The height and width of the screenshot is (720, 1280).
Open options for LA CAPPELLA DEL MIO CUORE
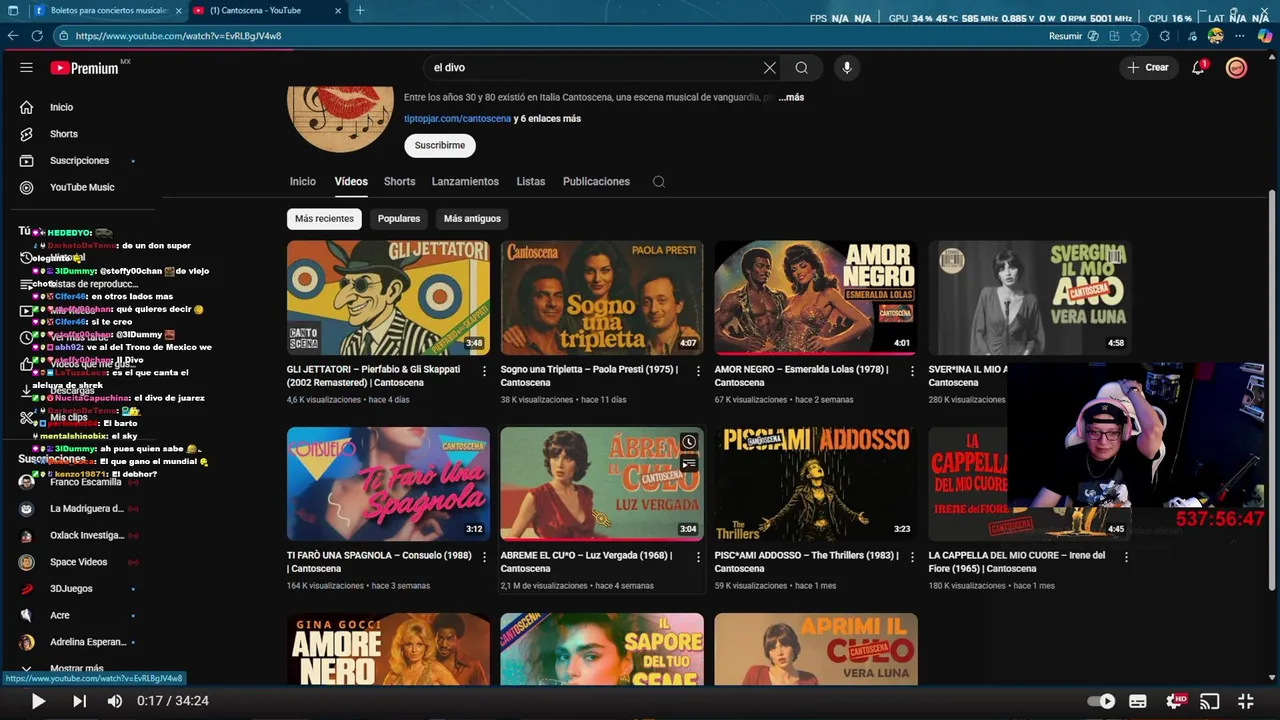coord(1126,557)
